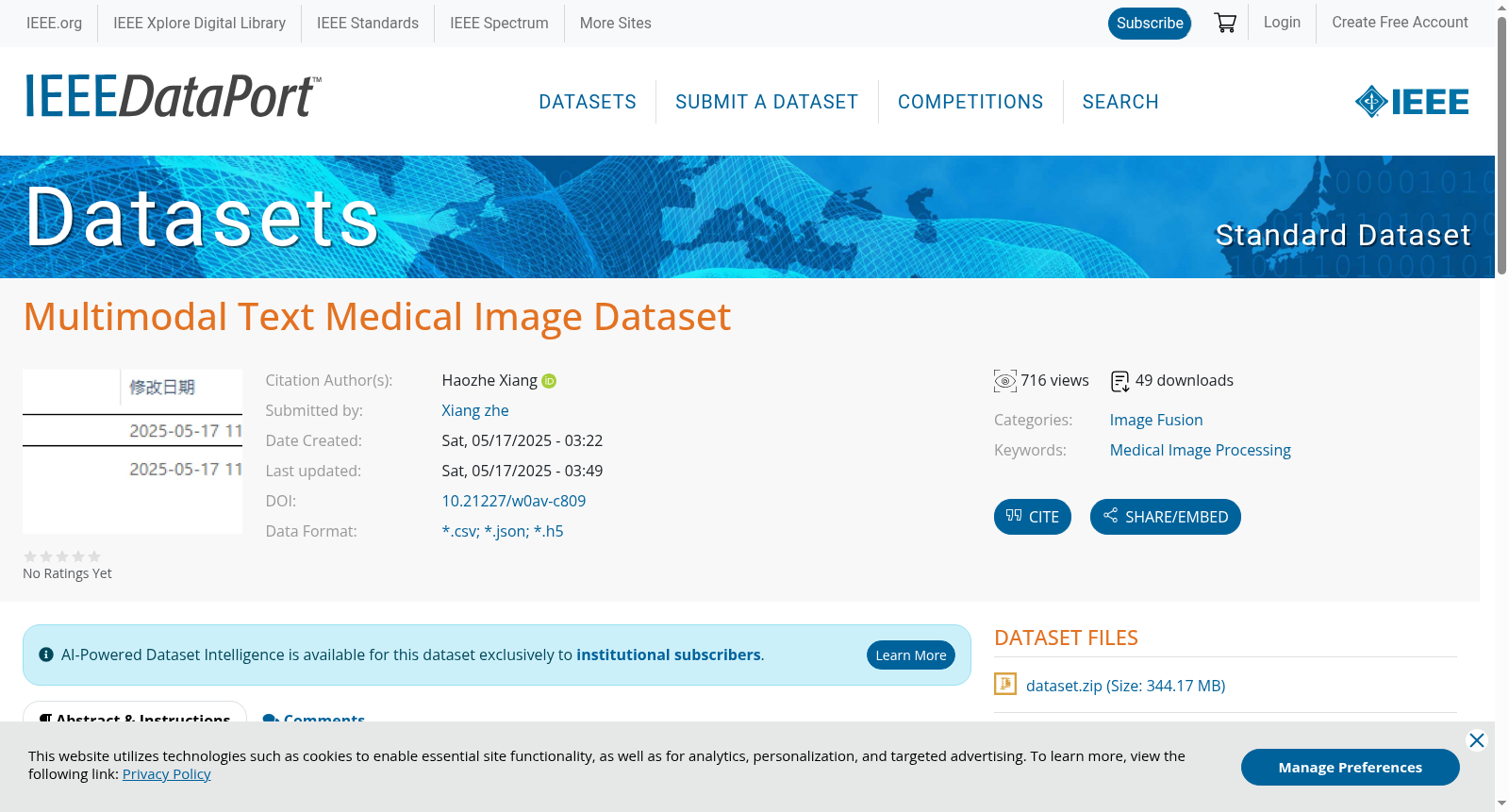Open the Competitions menu item

click(970, 102)
